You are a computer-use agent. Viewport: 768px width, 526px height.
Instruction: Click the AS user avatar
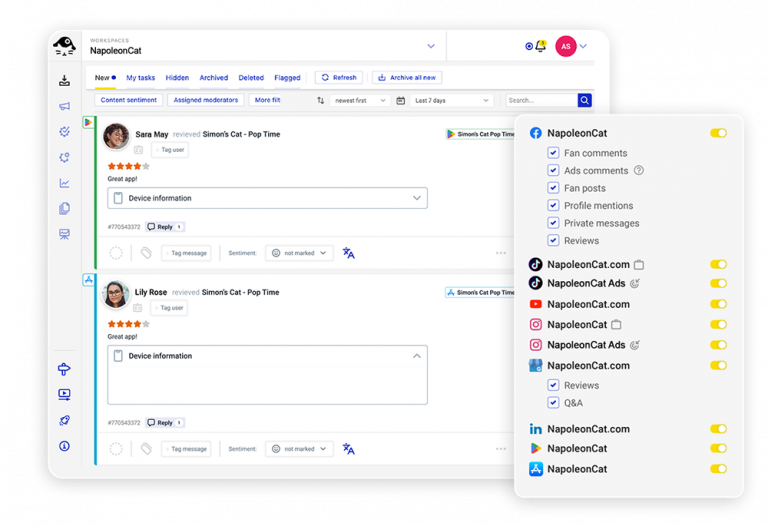(x=566, y=46)
